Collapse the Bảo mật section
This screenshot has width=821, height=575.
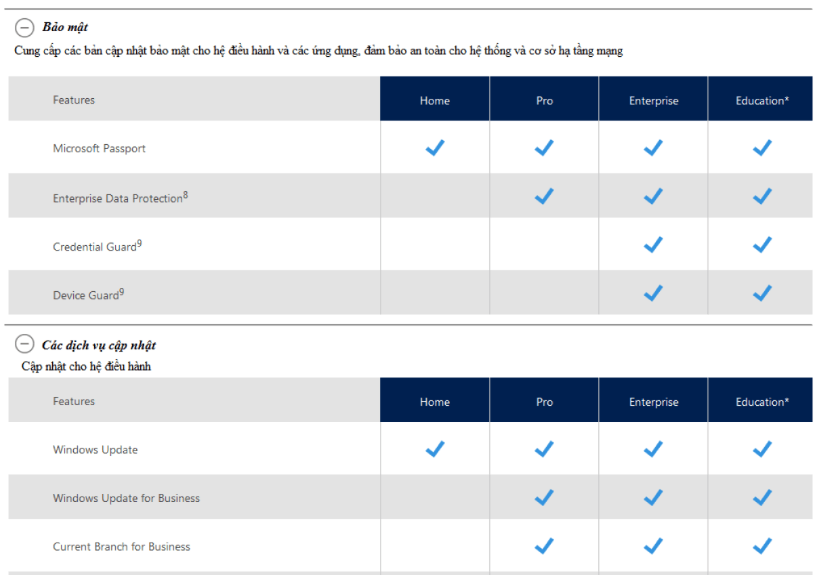click(x=25, y=27)
